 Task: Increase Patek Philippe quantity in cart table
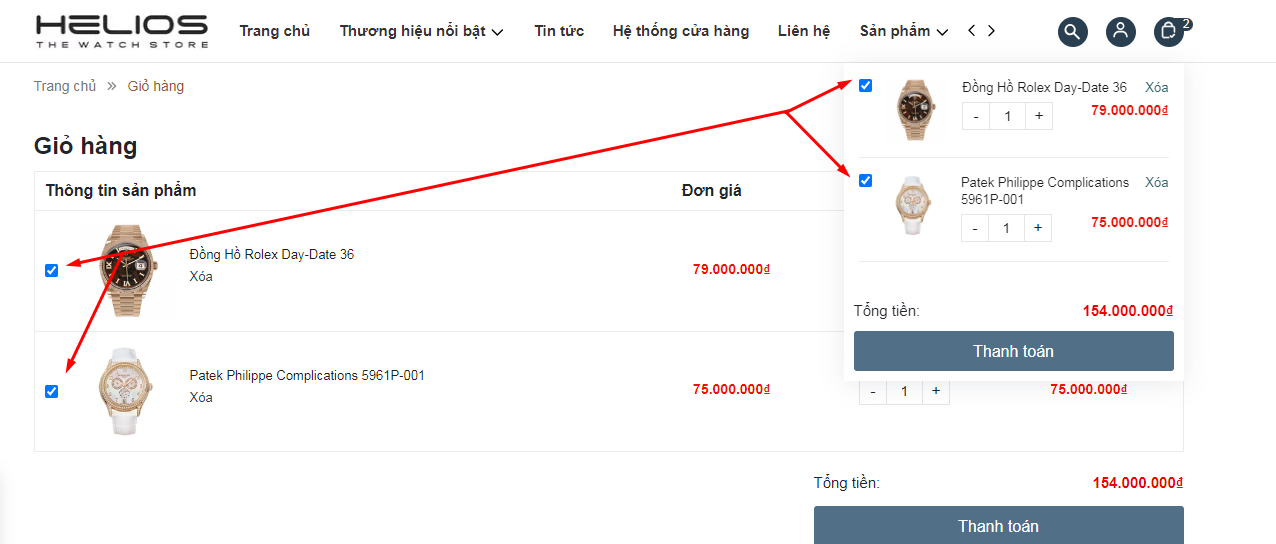[936, 392]
